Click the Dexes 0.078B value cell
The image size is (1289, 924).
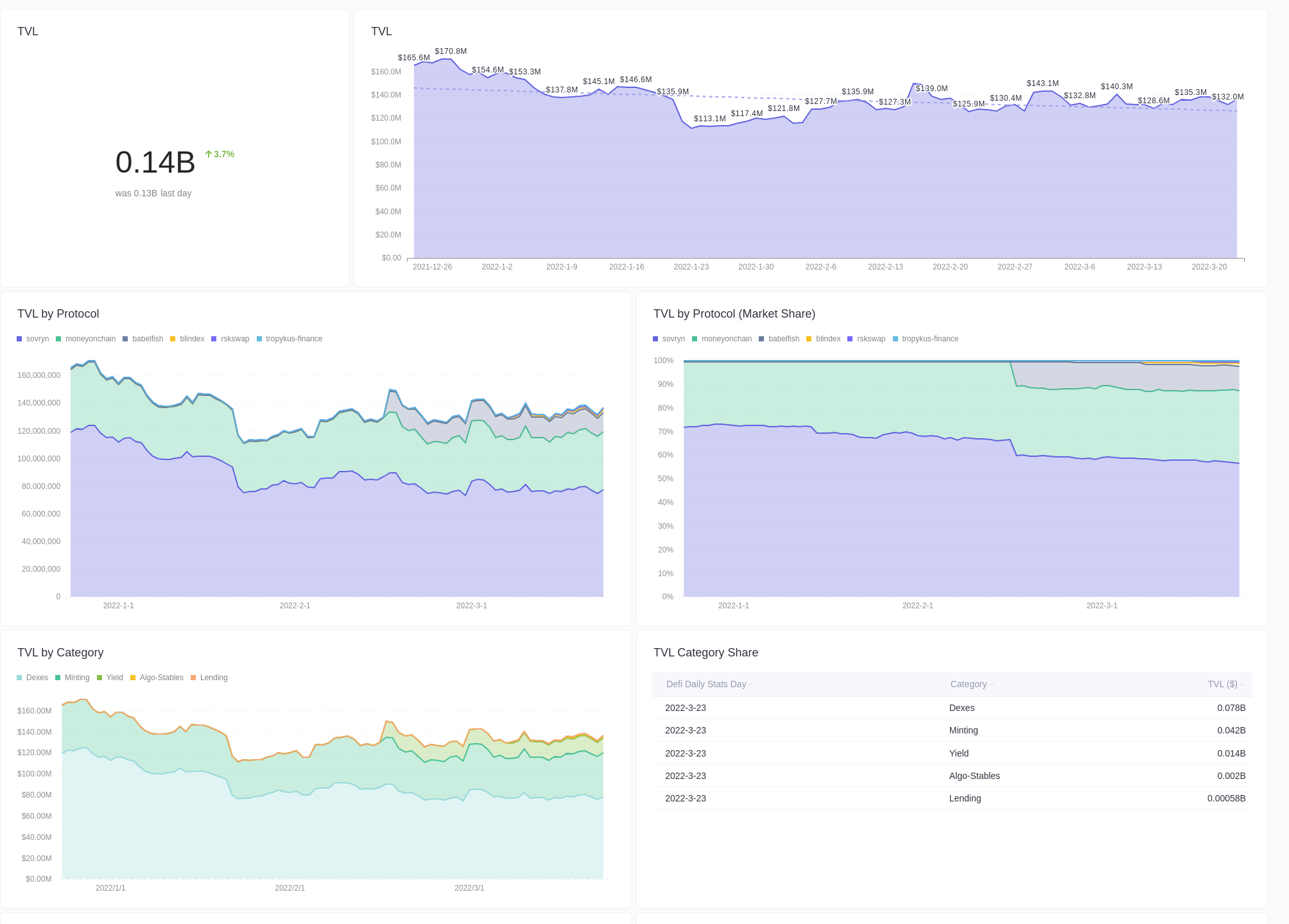click(1231, 708)
